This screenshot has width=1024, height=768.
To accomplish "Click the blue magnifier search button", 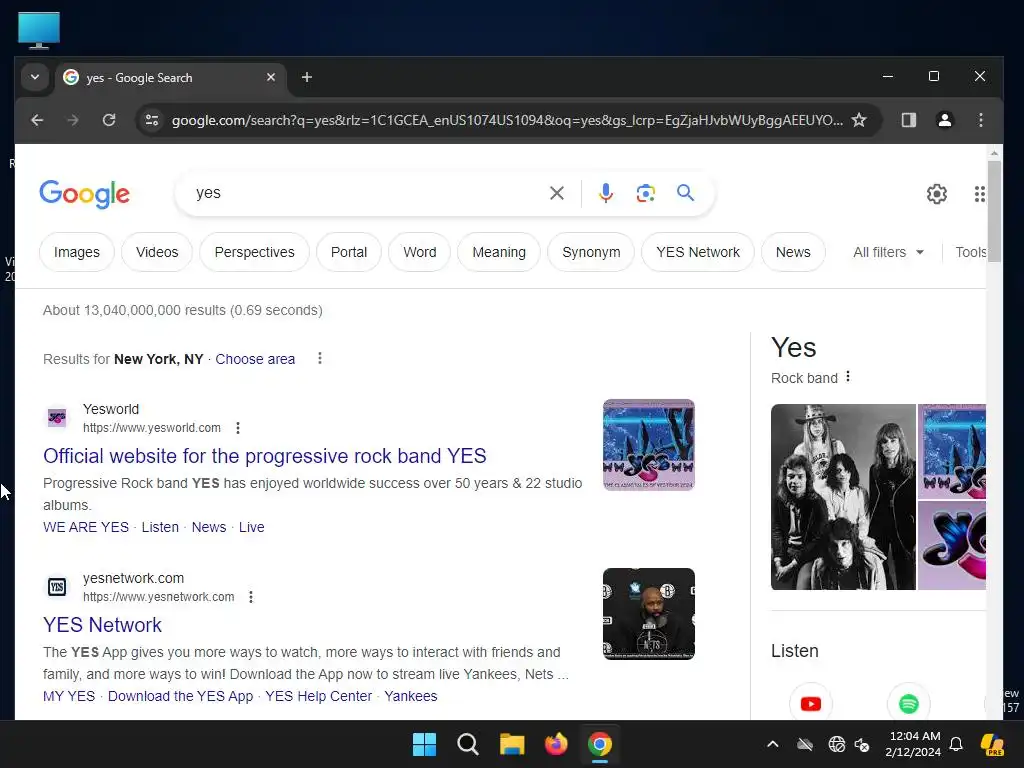I will click(685, 193).
